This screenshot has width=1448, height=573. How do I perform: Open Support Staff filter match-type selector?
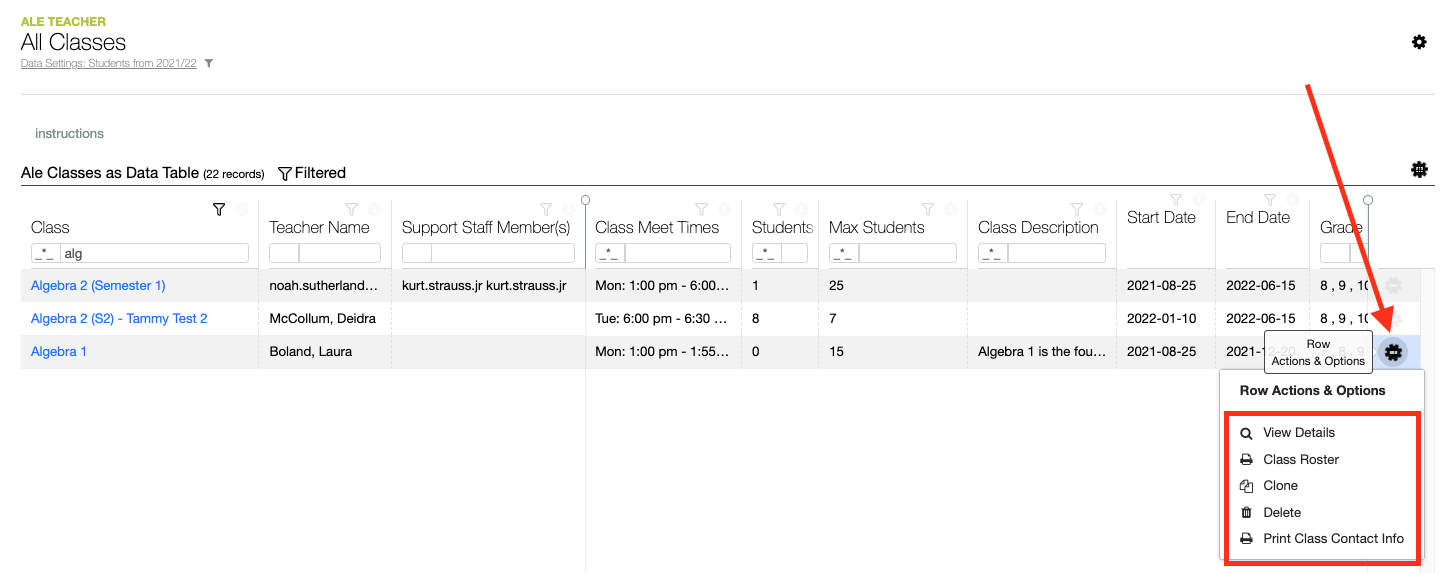coord(417,253)
